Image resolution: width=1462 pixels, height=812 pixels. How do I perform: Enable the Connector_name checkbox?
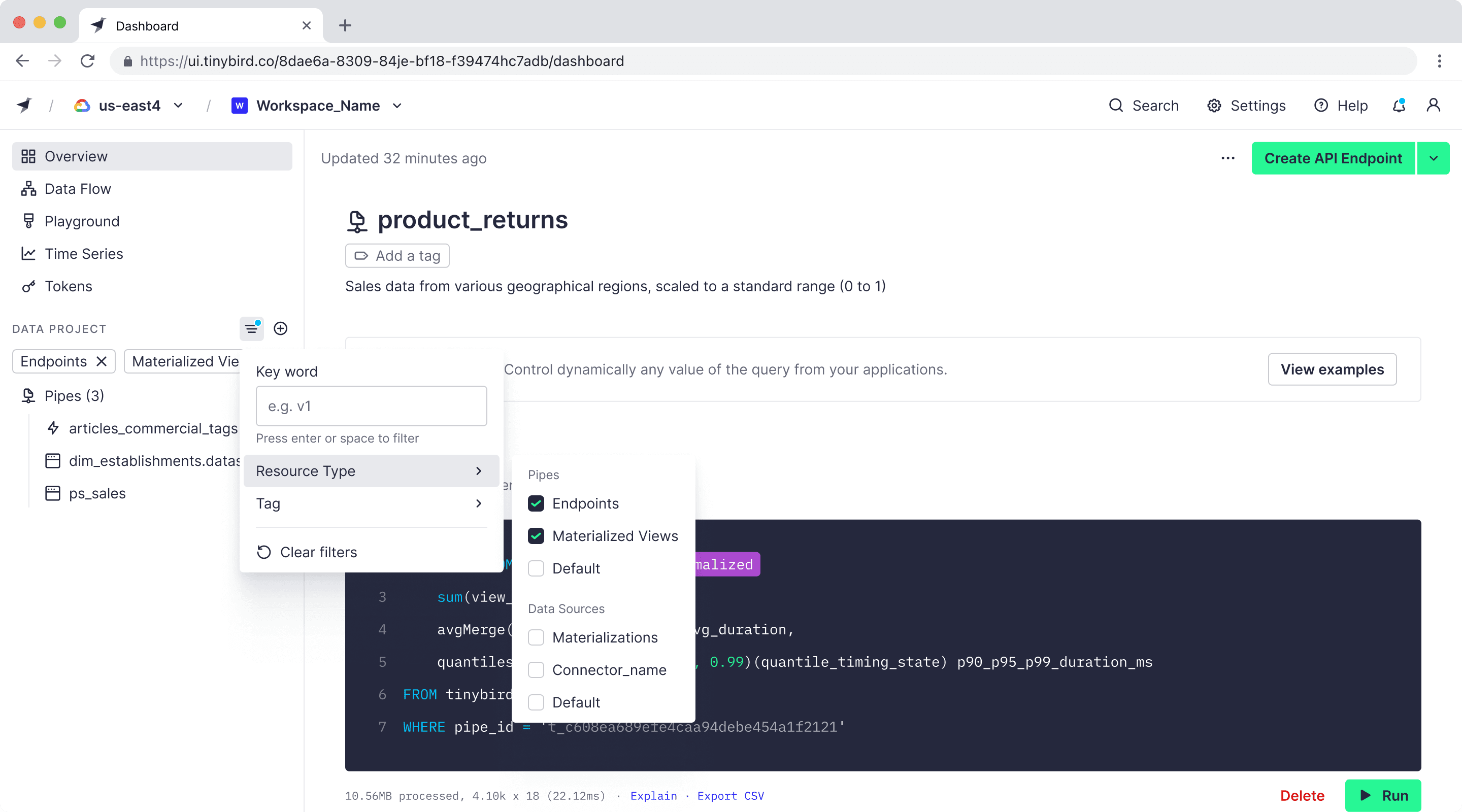point(536,670)
